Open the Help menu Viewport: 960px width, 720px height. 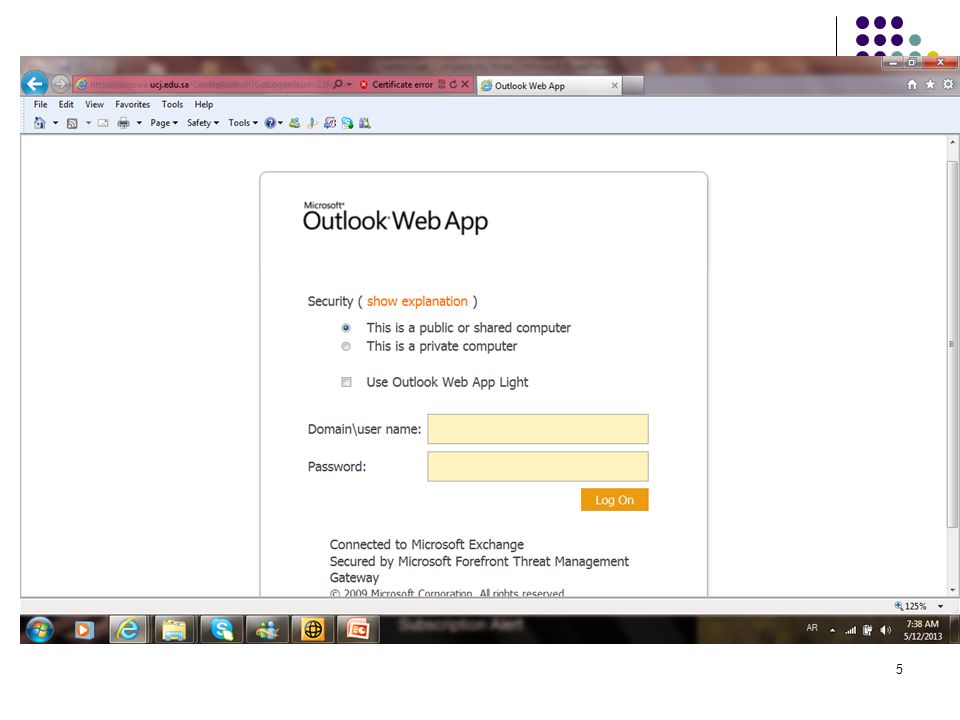click(204, 105)
